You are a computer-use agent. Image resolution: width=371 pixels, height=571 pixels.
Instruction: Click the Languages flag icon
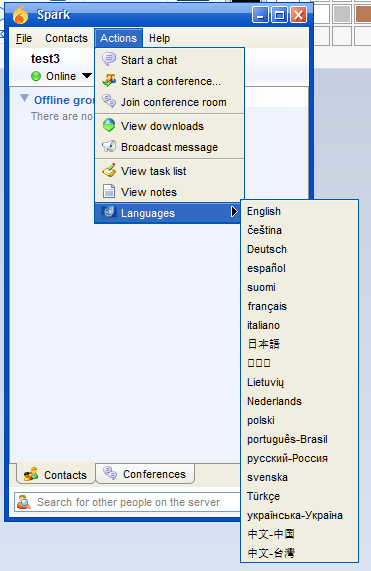(109, 212)
